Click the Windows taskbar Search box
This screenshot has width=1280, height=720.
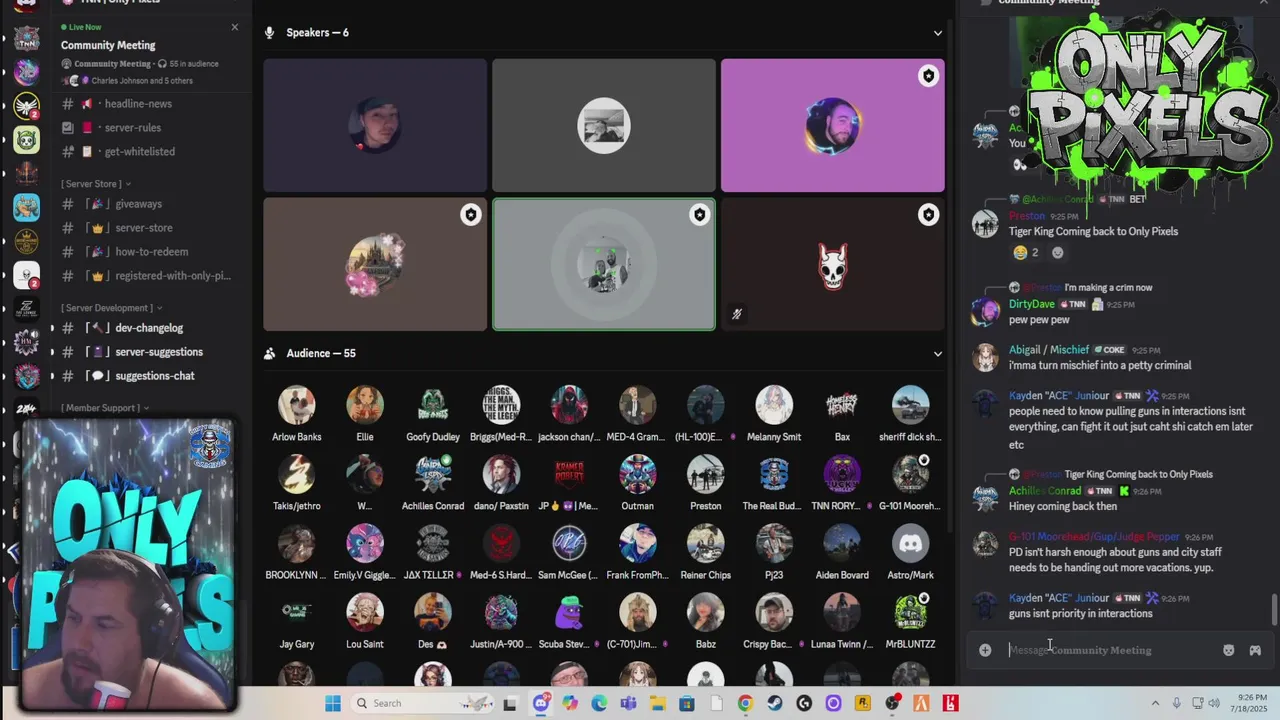tap(420, 703)
